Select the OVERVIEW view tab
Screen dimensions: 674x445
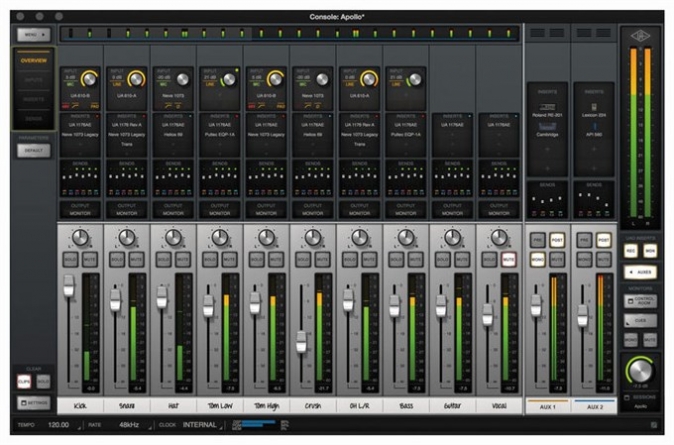[34, 61]
